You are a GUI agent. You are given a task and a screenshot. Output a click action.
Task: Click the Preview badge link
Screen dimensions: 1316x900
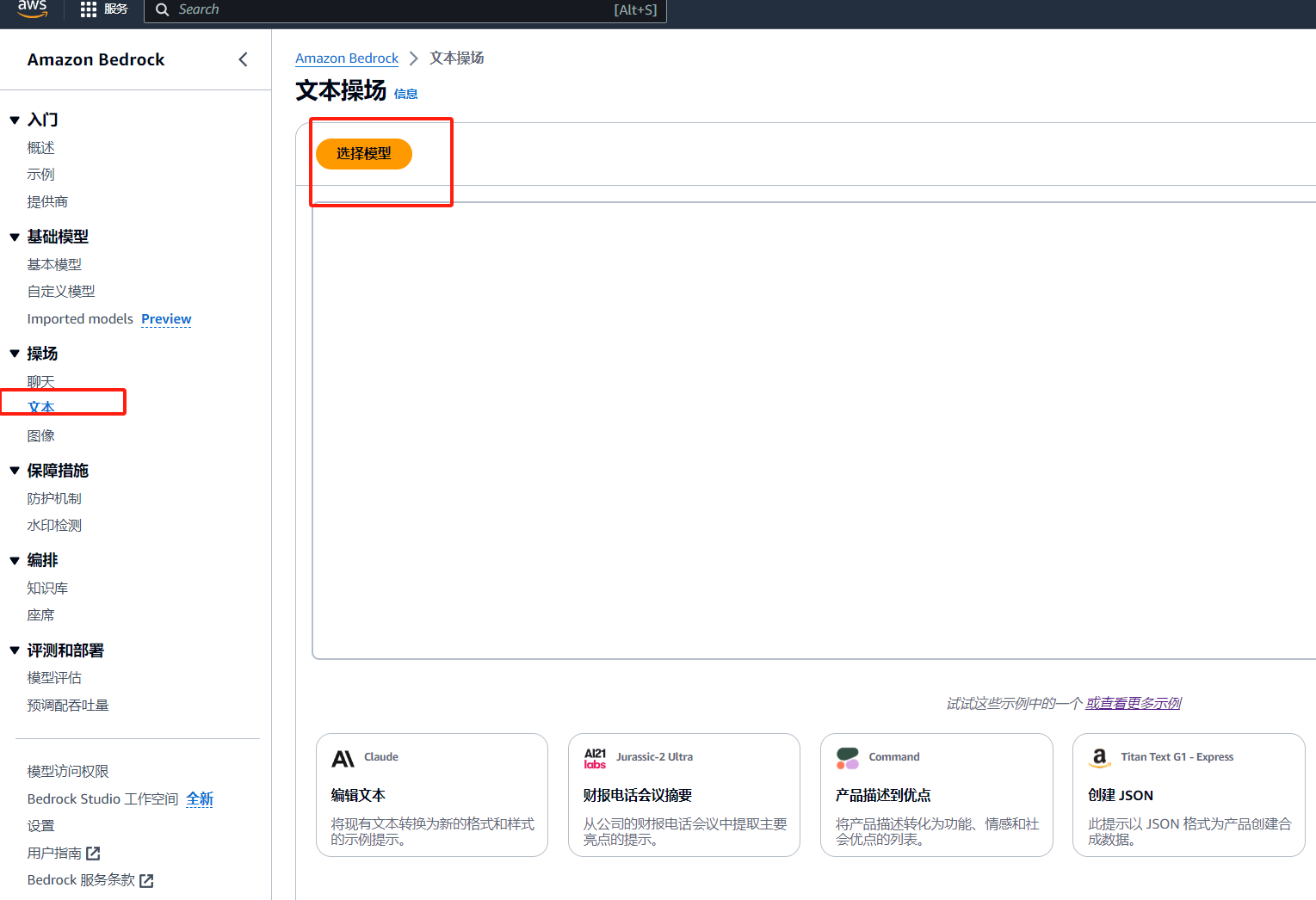click(166, 319)
